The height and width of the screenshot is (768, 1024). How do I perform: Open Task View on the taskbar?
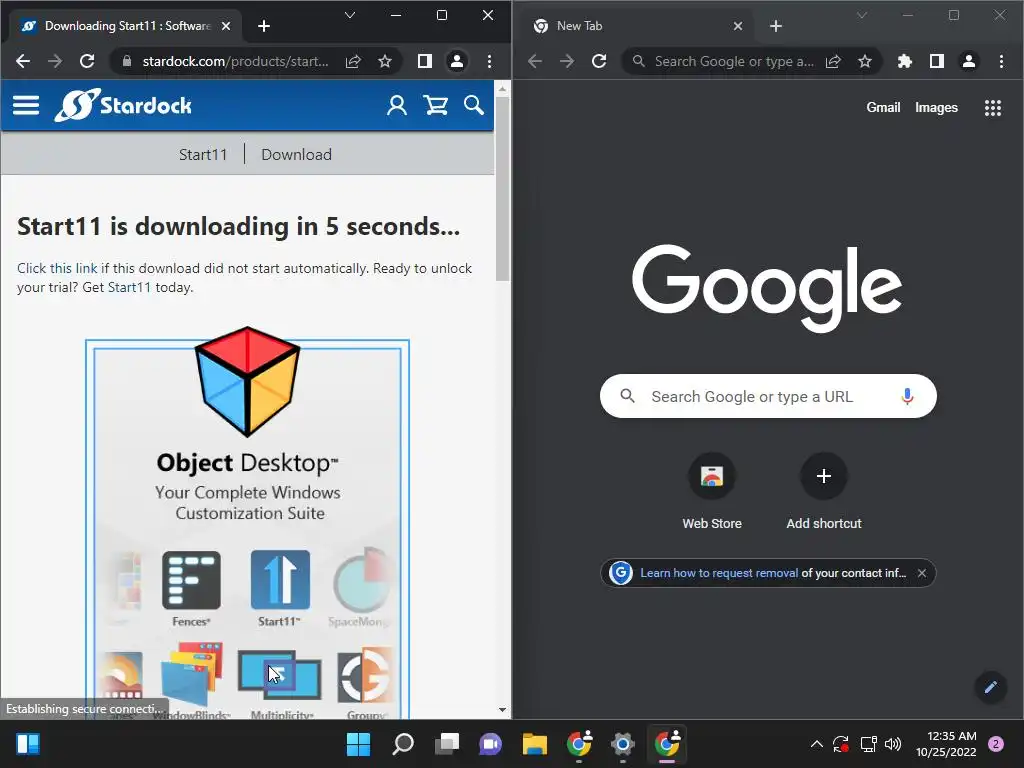pos(447,744)
